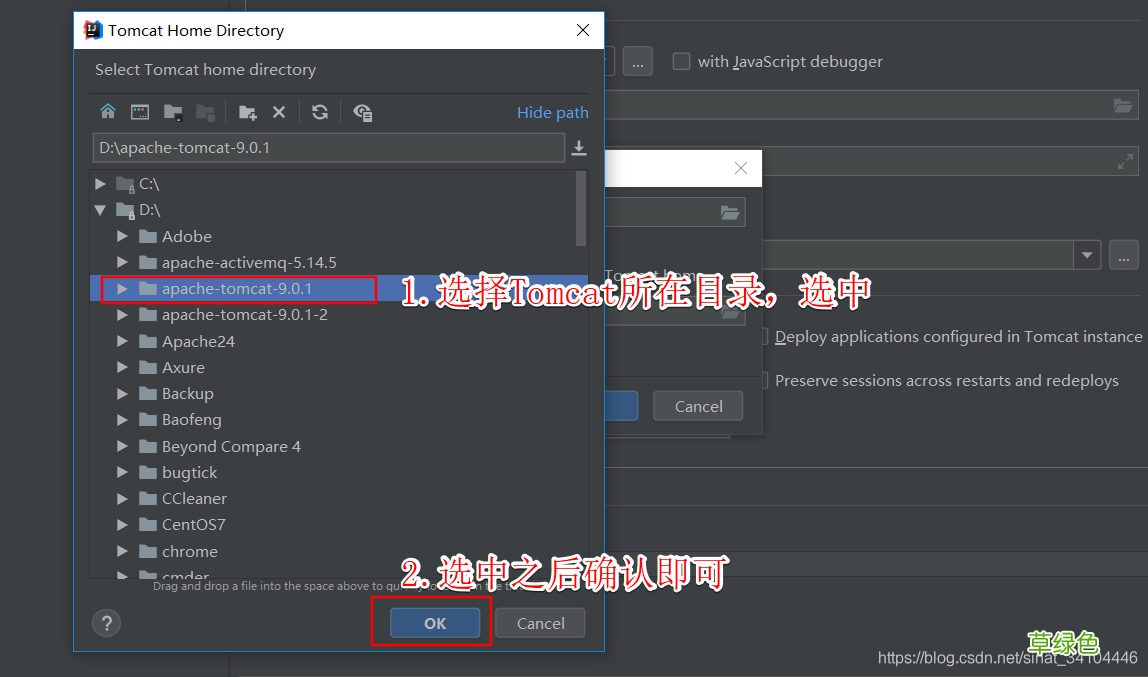Click the 'Hide path' link

click(x=553, y=112)
